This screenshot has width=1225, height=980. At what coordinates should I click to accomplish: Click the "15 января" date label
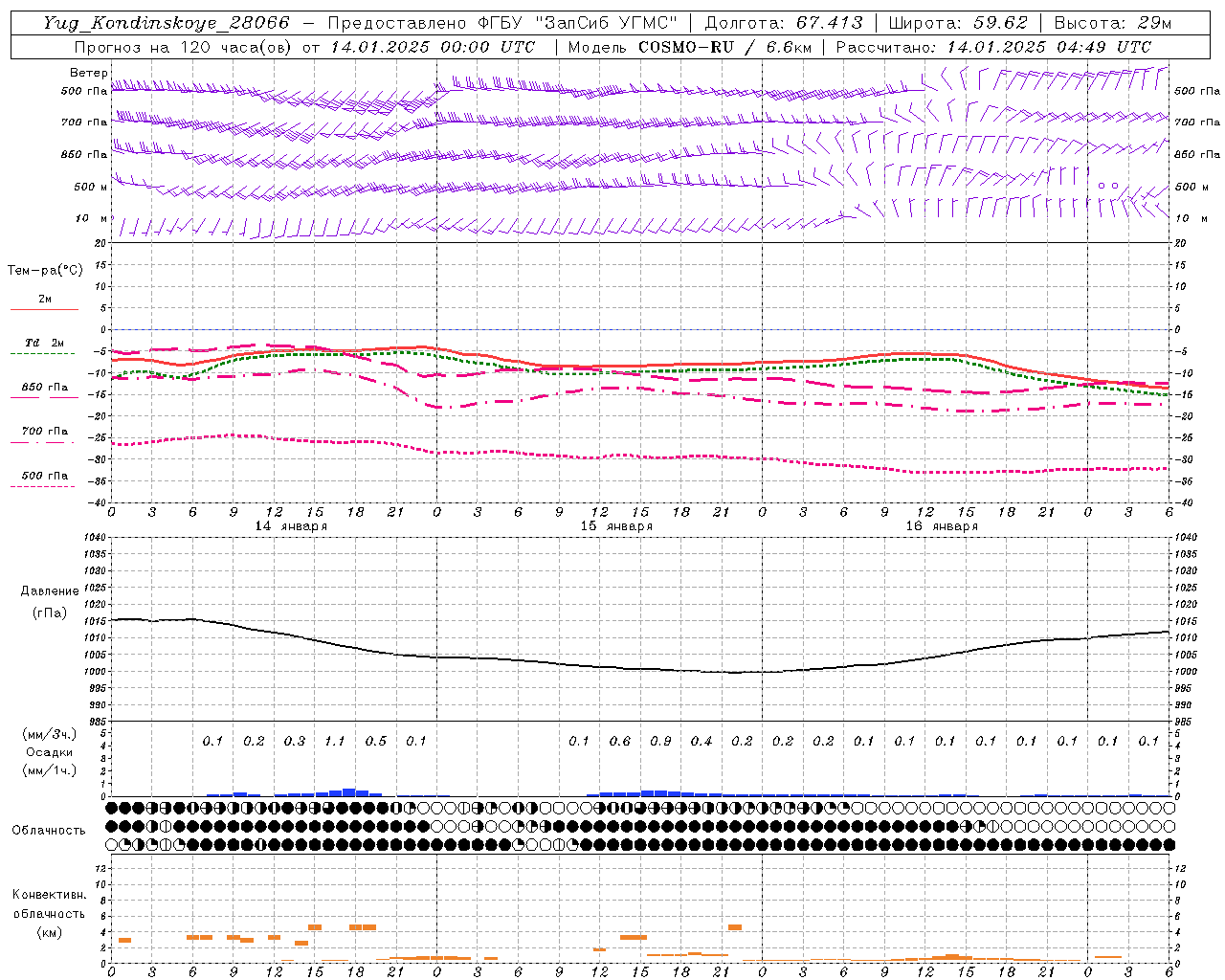[616, 526]
